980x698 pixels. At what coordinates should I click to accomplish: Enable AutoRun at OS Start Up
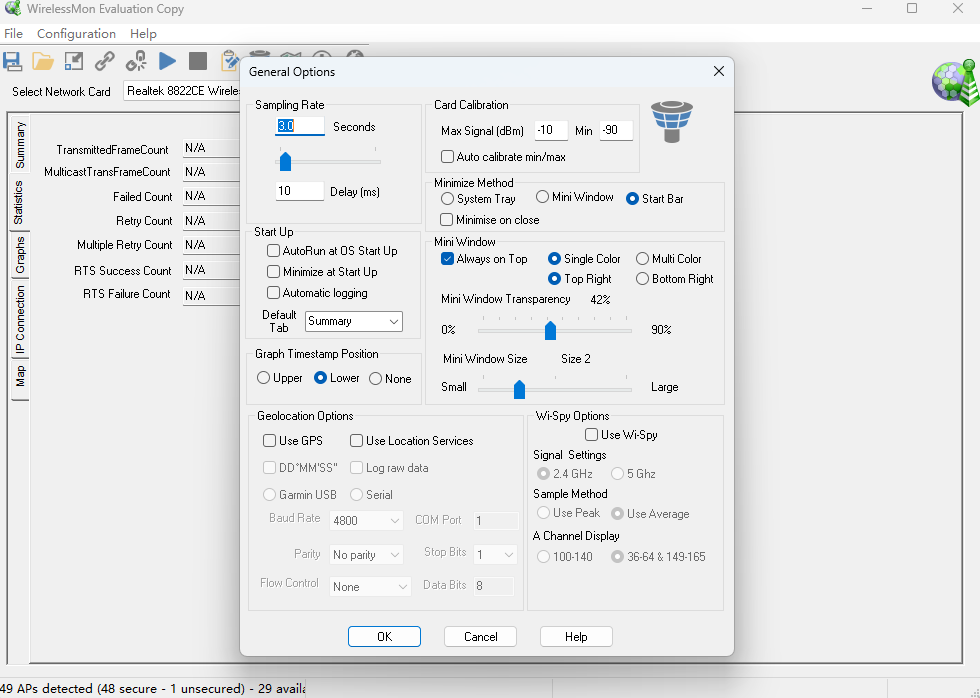[x=273, y=251]
